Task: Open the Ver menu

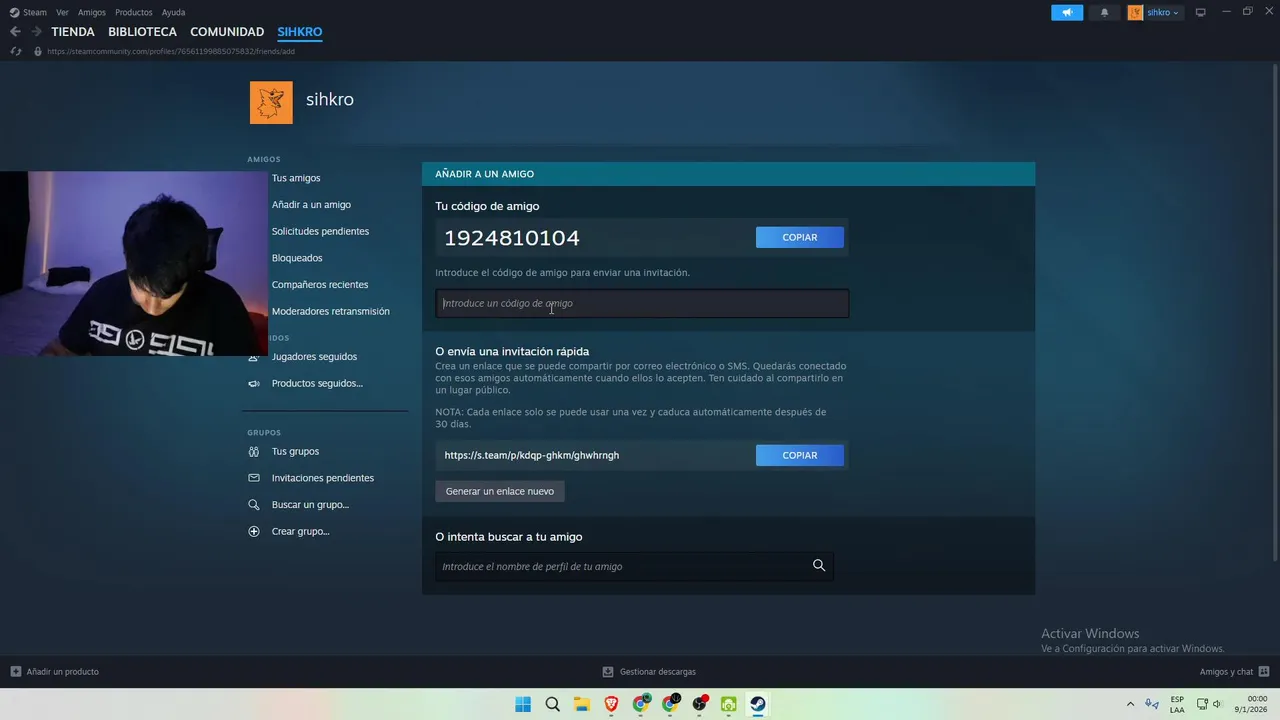Action: pos(62,12)
